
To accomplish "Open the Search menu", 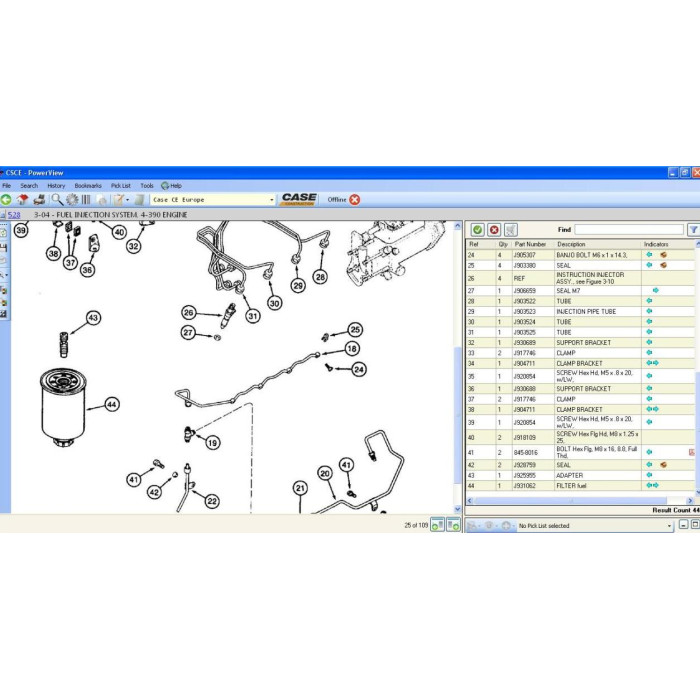I will [29, 186].
